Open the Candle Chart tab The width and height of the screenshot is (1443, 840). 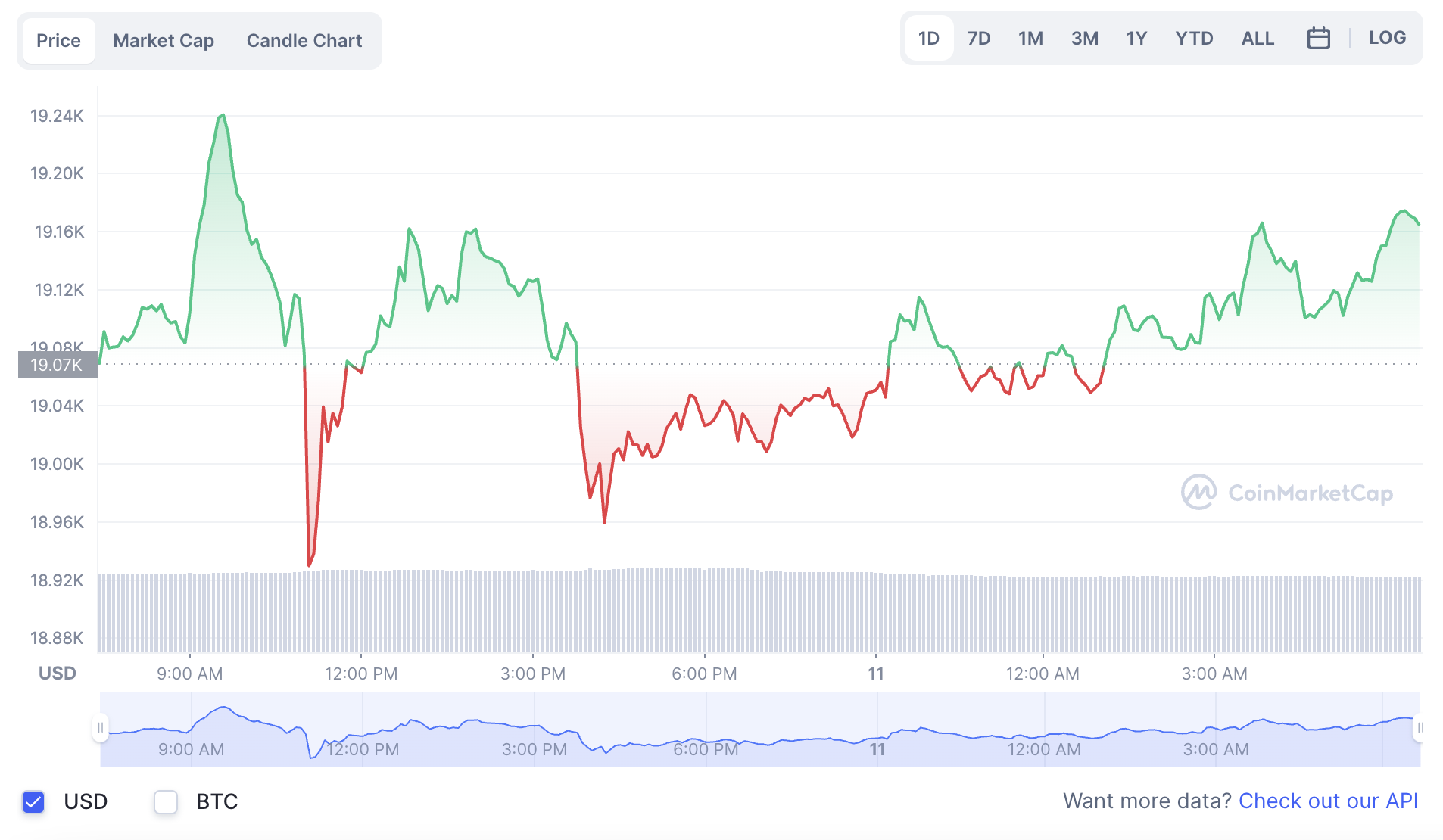pos(304,41)
